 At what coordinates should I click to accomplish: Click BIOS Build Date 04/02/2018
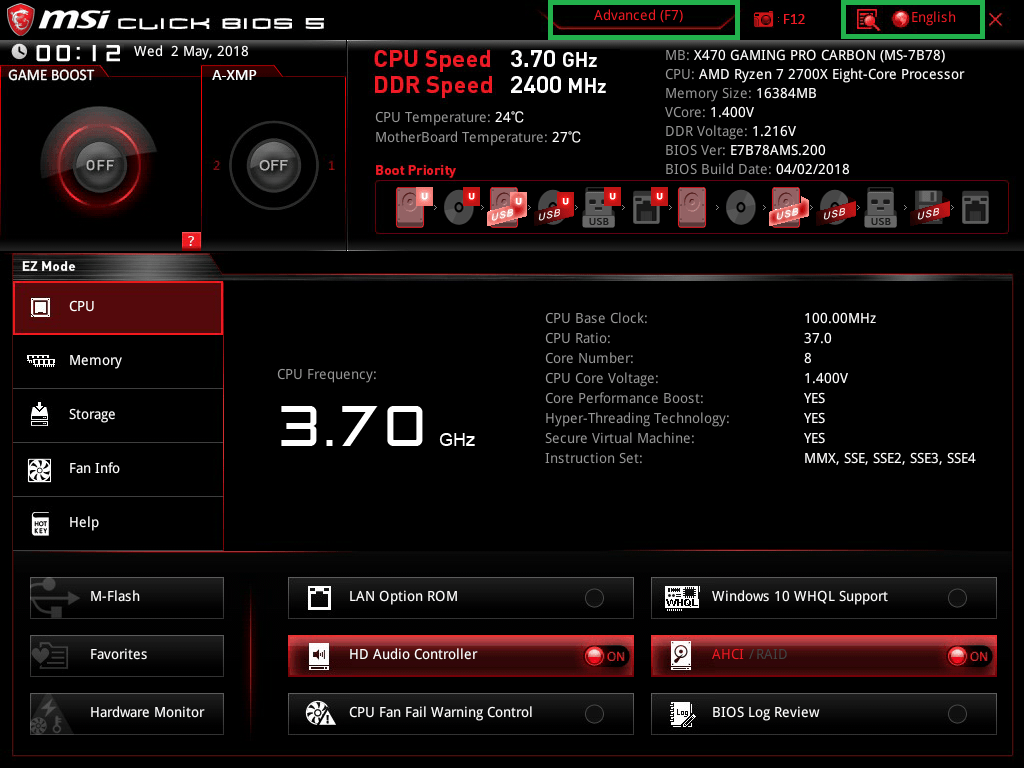point(812,169)
